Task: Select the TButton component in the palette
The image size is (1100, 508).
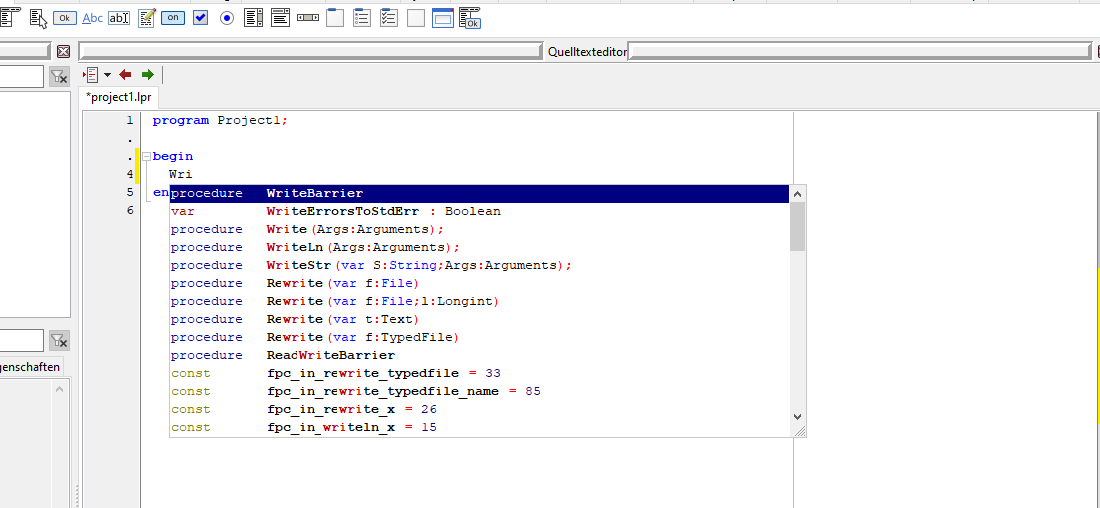Action: [65, 18]
